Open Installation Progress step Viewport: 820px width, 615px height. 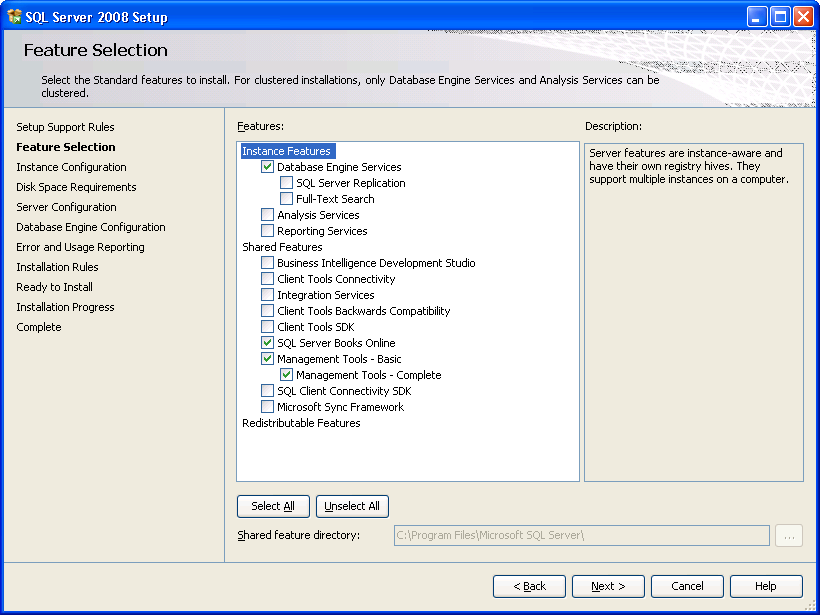[x=65, y=307]
